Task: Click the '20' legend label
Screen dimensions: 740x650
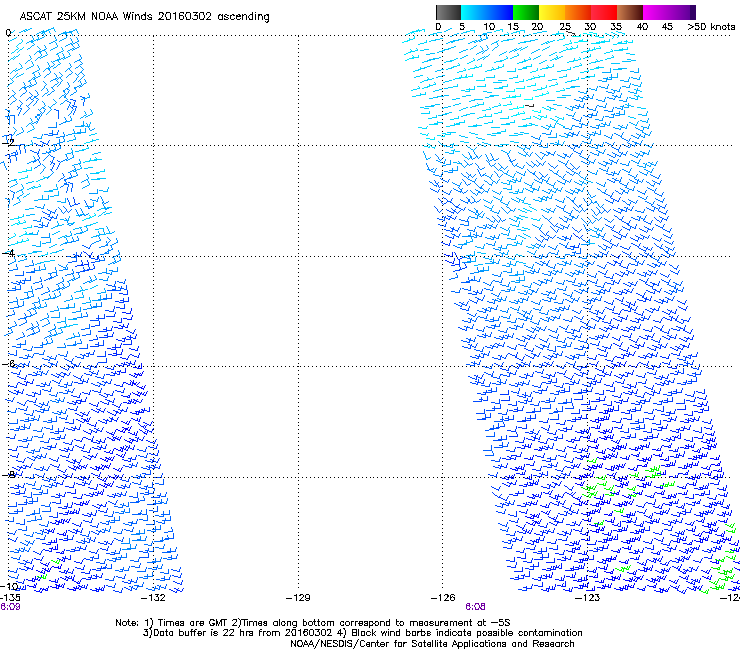Action: 537,27
